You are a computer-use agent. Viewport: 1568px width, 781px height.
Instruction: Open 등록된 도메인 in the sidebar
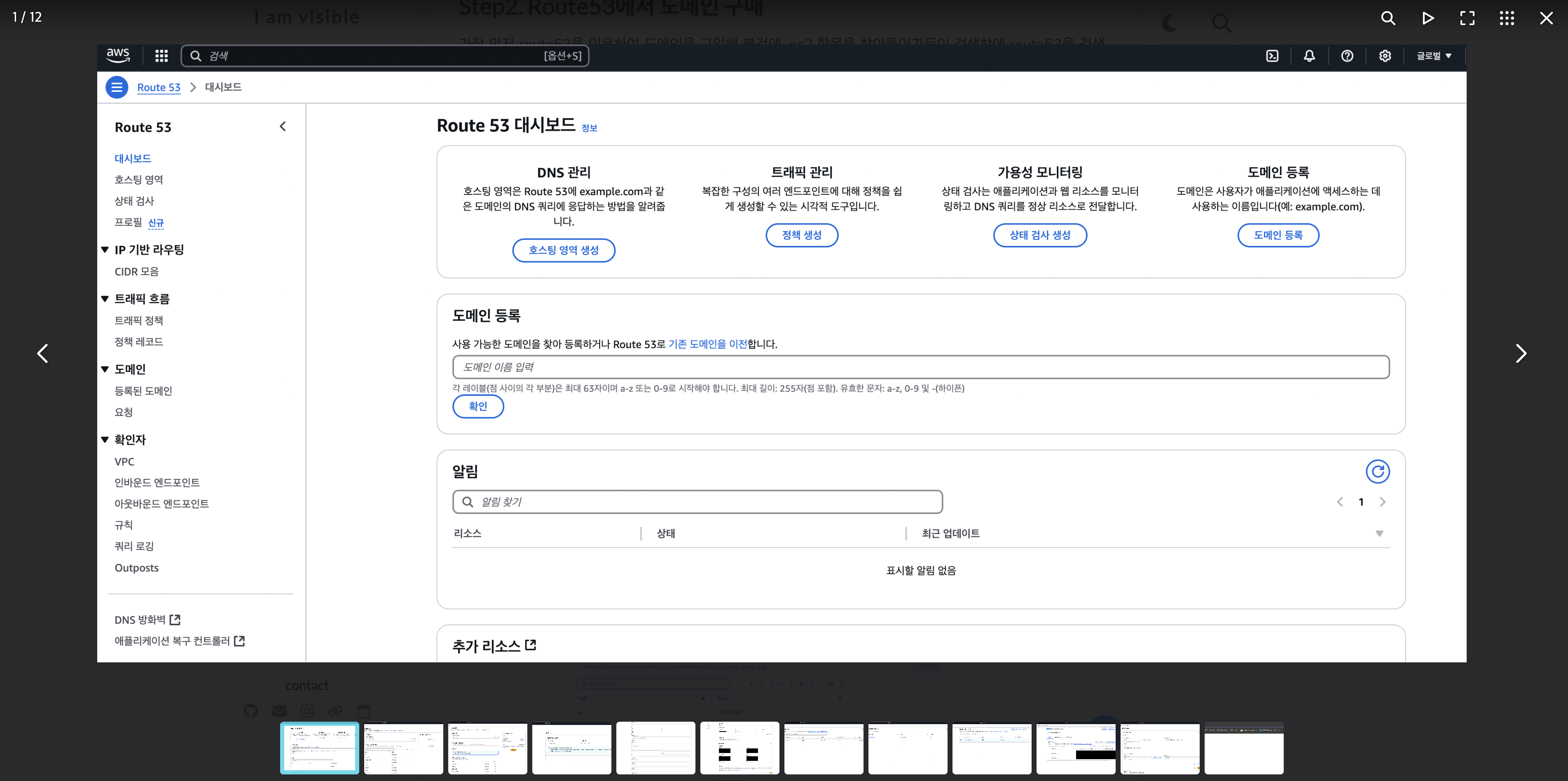pyautogui.click(x=143, y=391)
